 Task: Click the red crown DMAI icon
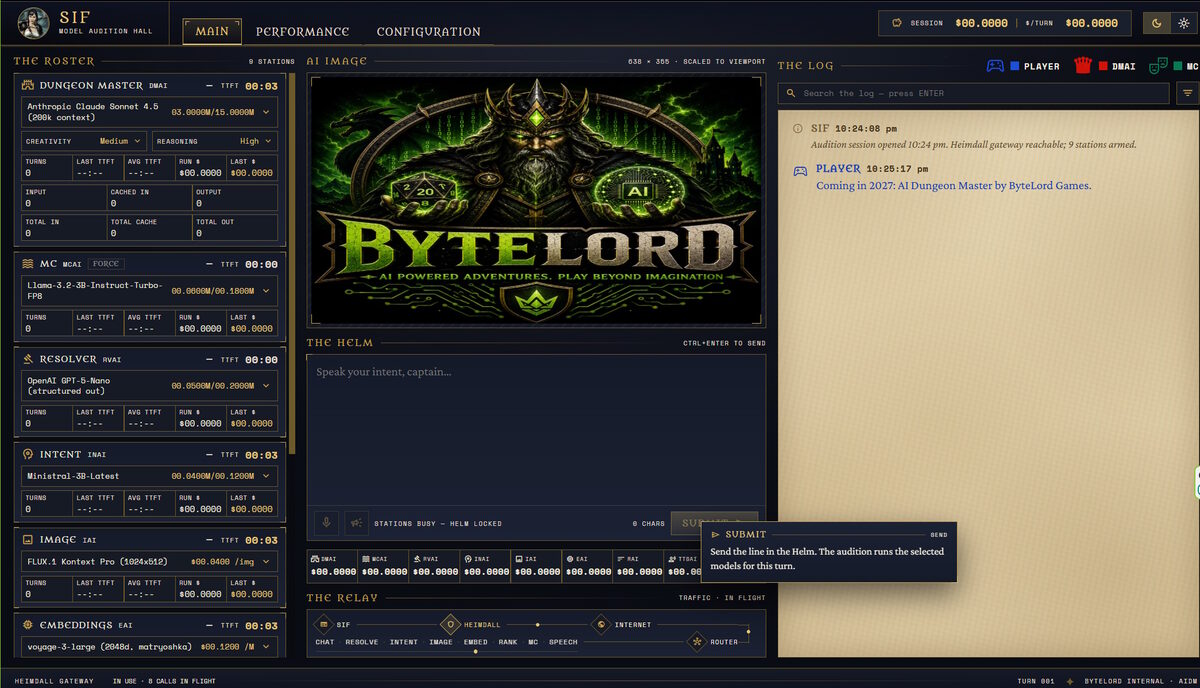coord(1082,66)
